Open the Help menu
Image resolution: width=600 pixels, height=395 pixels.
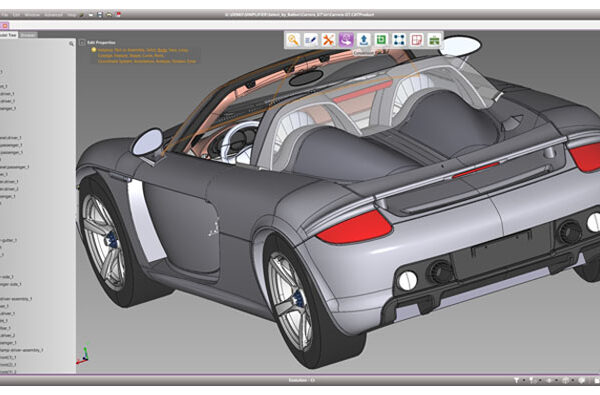coord(72,15)
